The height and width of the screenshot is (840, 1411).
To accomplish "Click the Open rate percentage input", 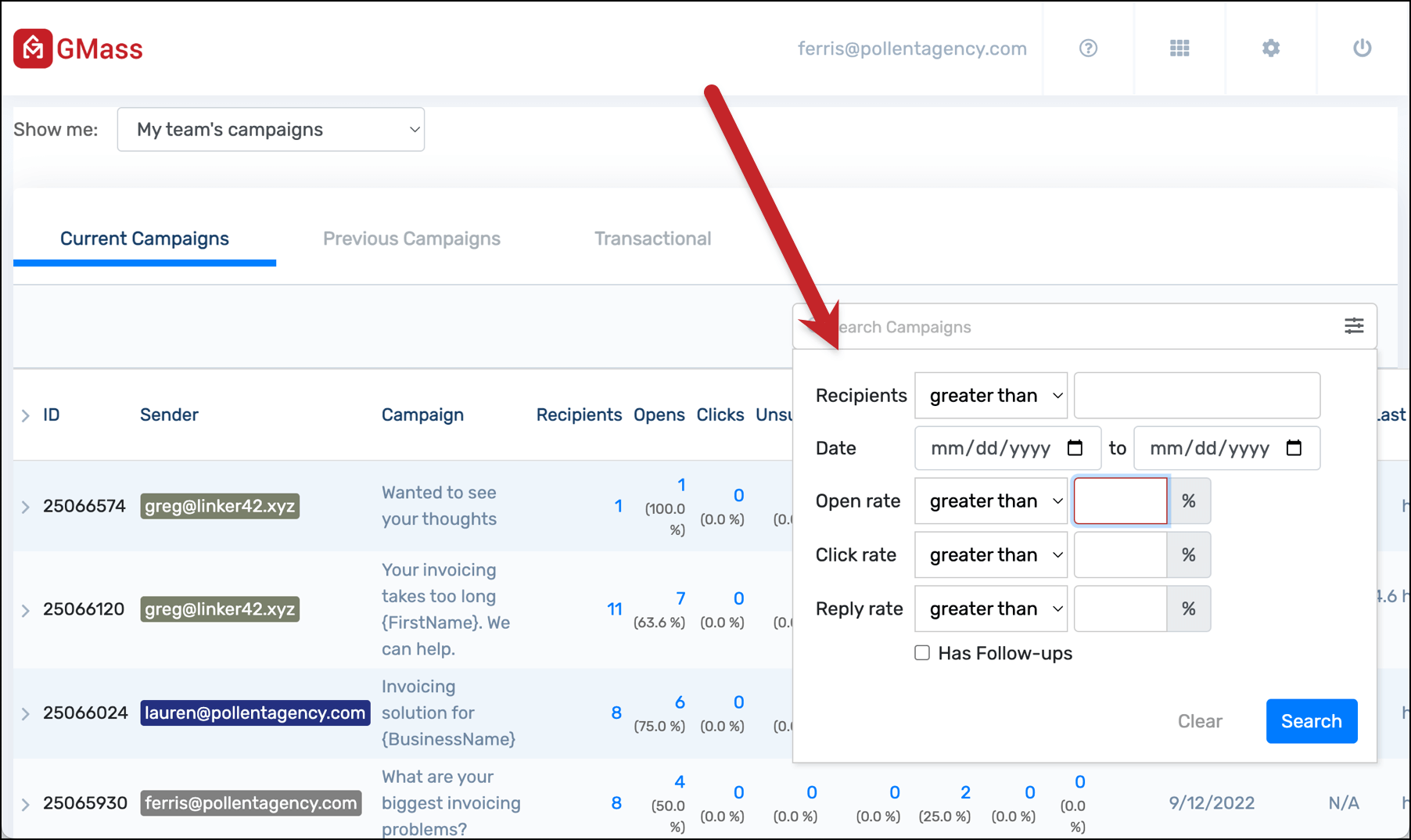I will pos(1120,501).
